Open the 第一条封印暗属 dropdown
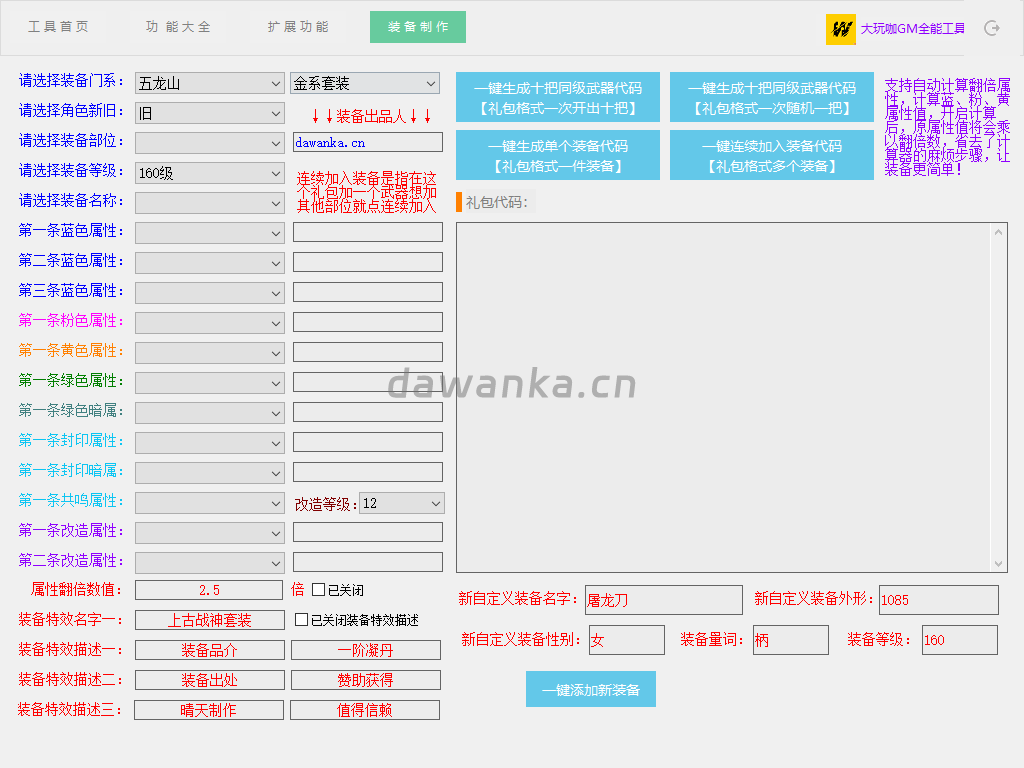 210,473
